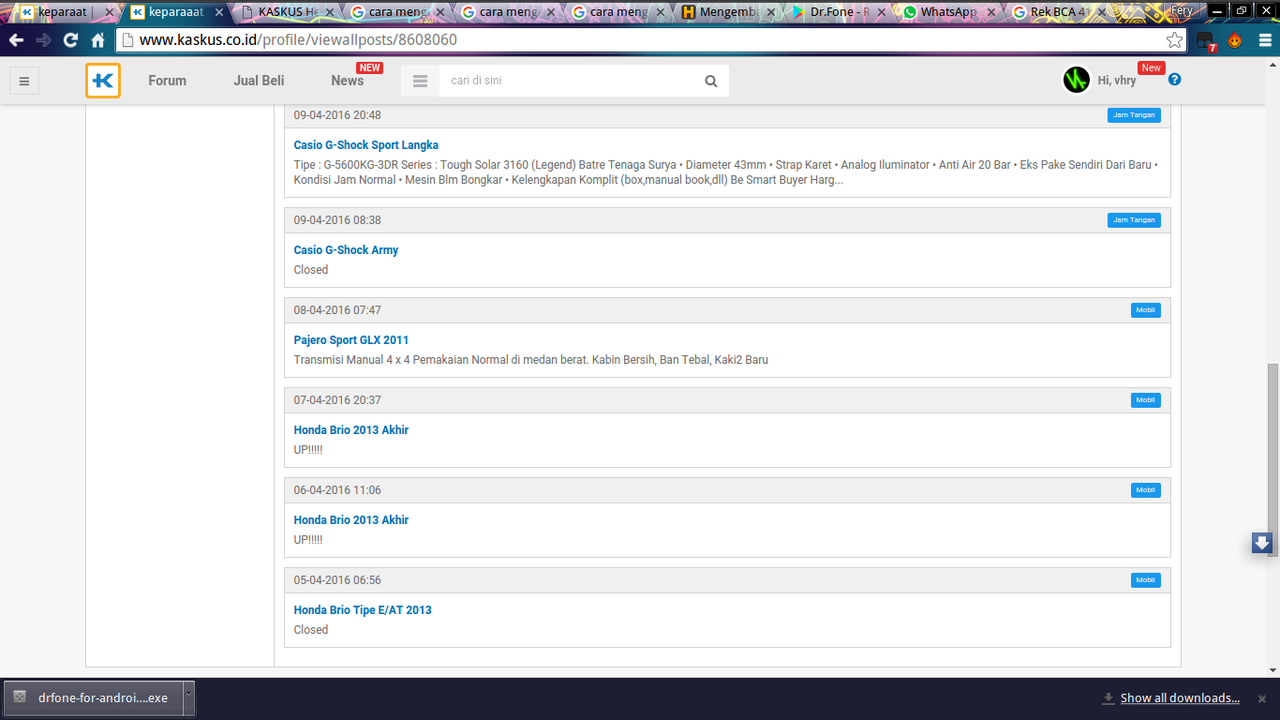
Task: Click the address bar URL
Action: click(x=298, y=40)
